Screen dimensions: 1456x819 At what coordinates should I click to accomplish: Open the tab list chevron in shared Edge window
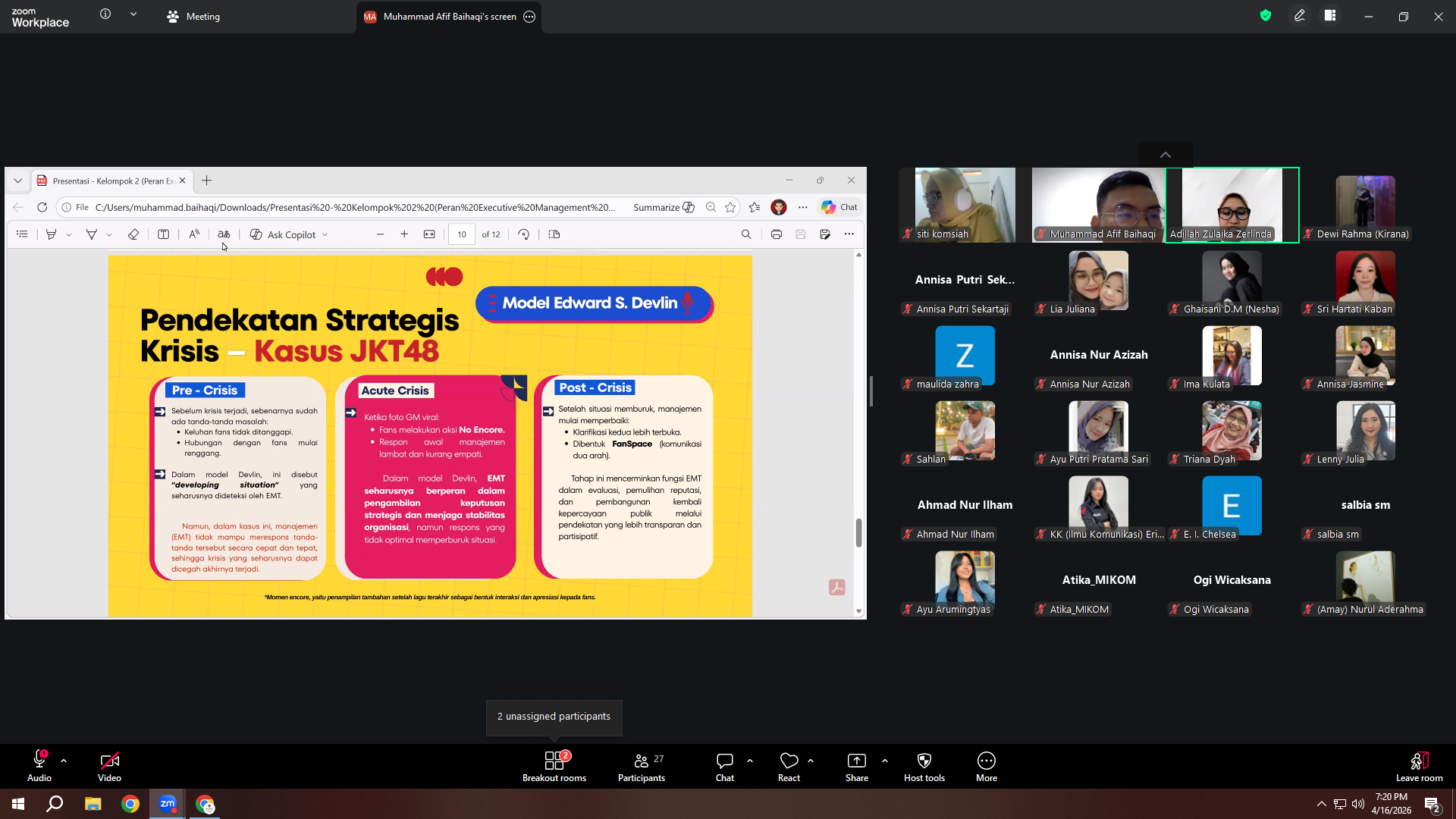tap(17, 180)
